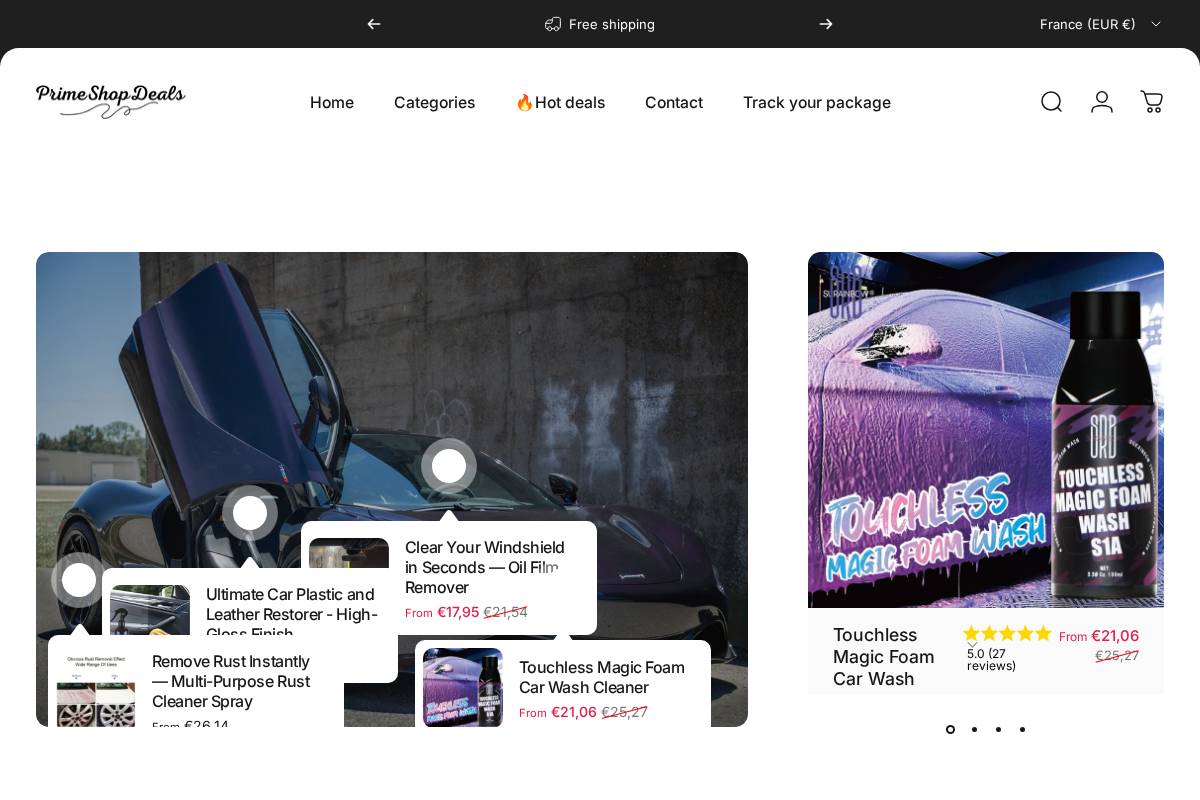This screenshot has width=1200, height=800.
Task: Click the 5.0 star rating reviews
Action: pos(1007,648)
